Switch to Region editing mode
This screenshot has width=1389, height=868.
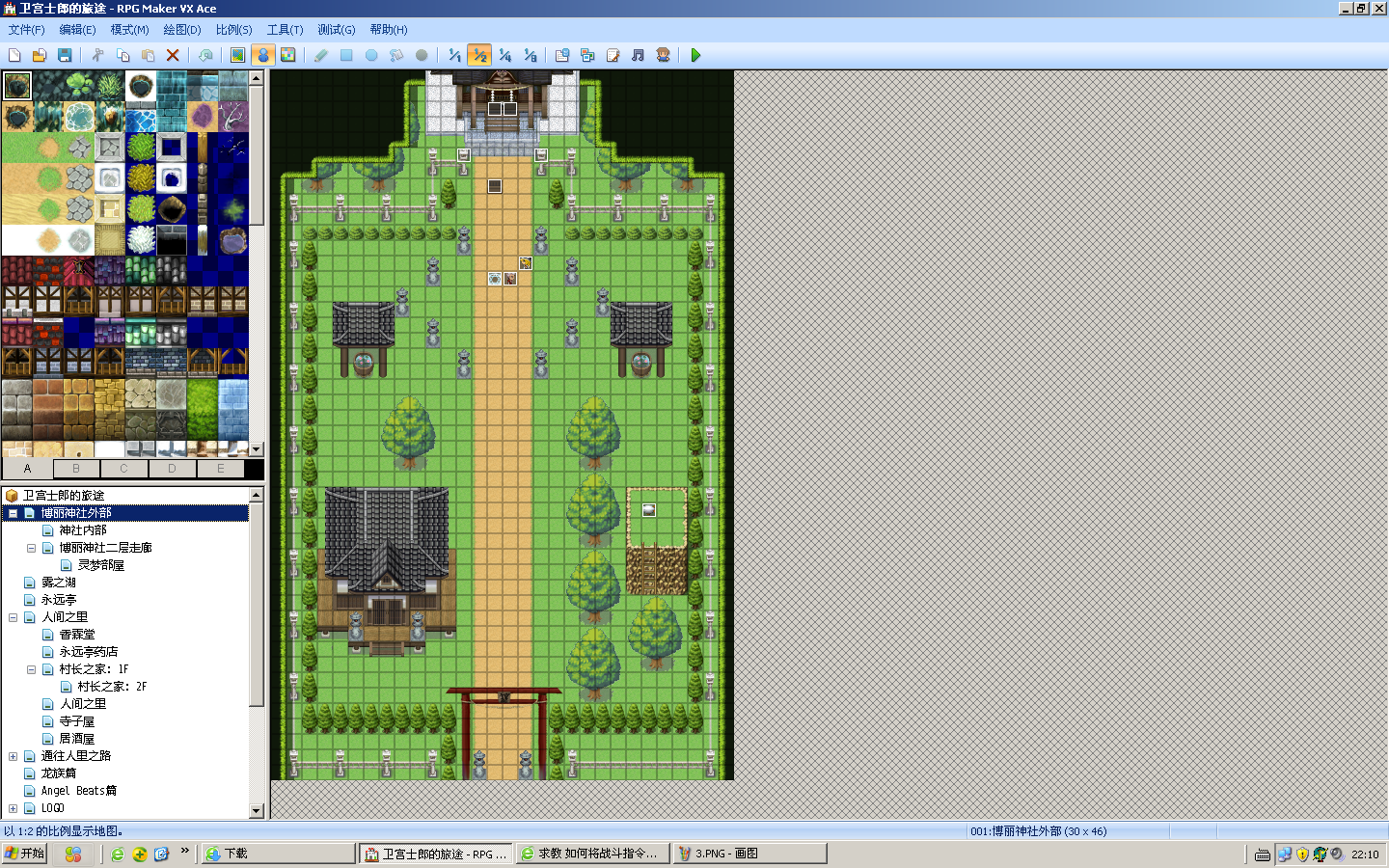tap(287, 55)
